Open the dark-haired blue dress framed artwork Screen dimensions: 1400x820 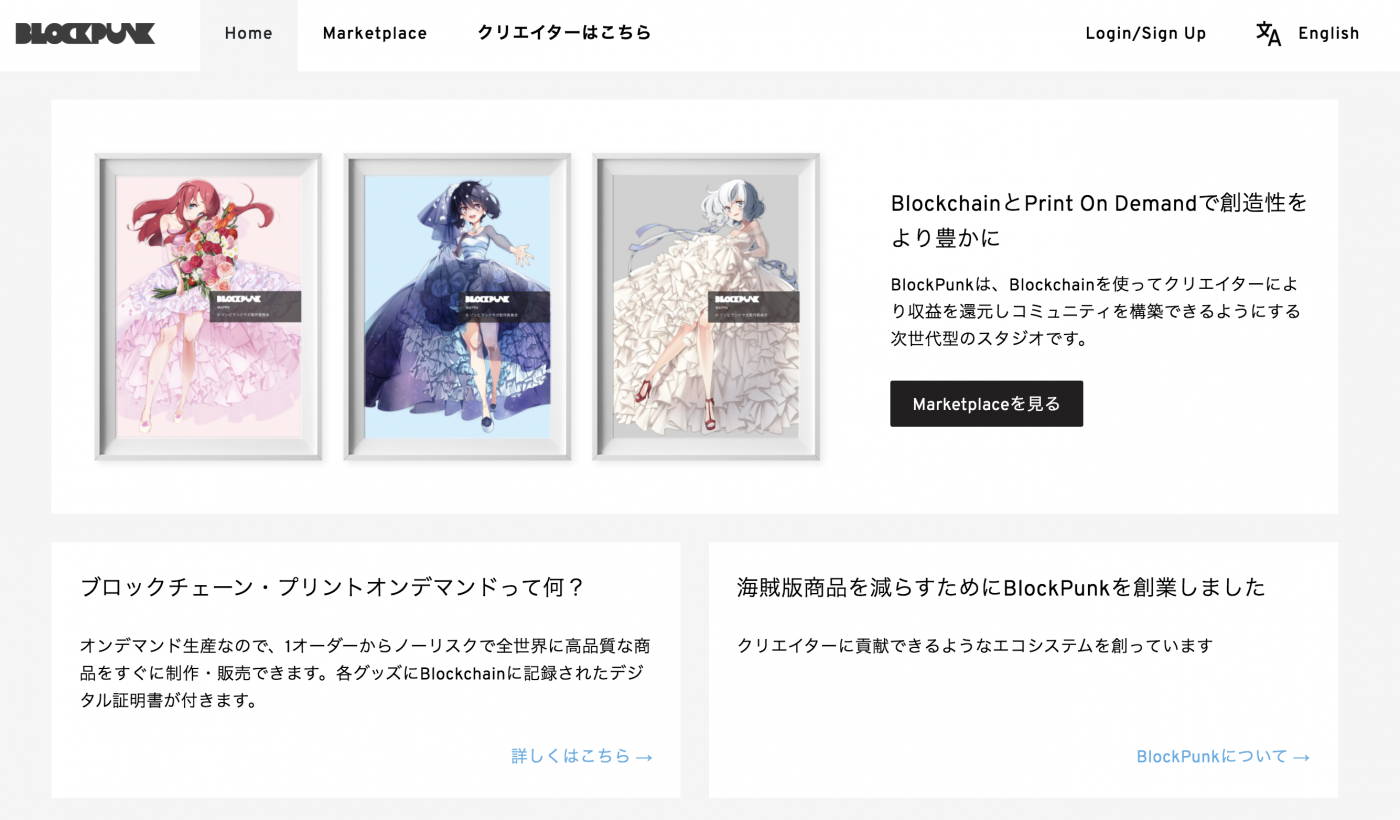[x=457, y=306]
